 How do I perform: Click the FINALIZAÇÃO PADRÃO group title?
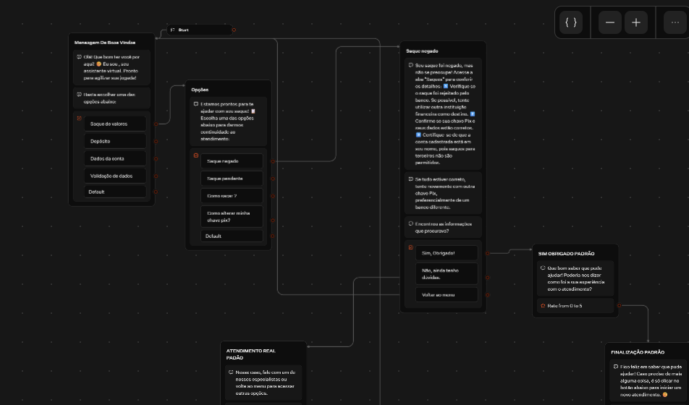(x=638, y=352)
